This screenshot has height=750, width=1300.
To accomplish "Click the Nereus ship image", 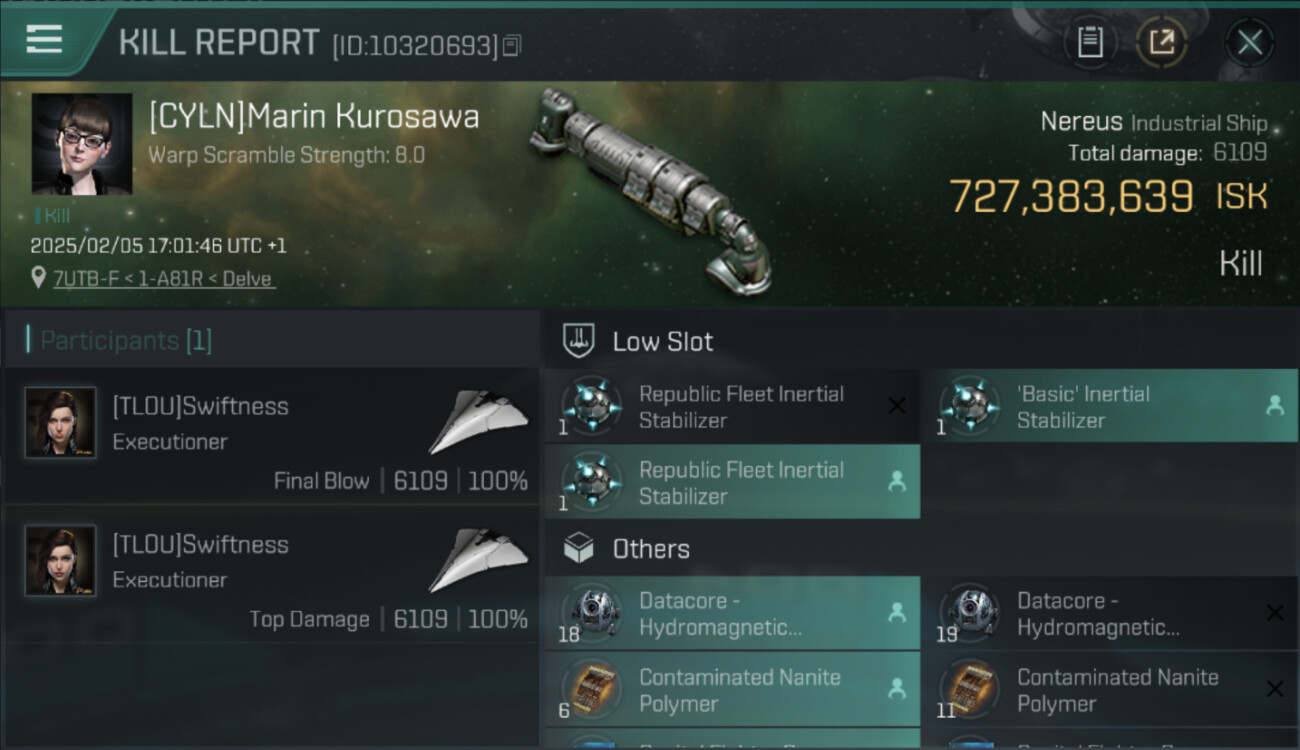I will pyautogui.click(x=650, y=190).
